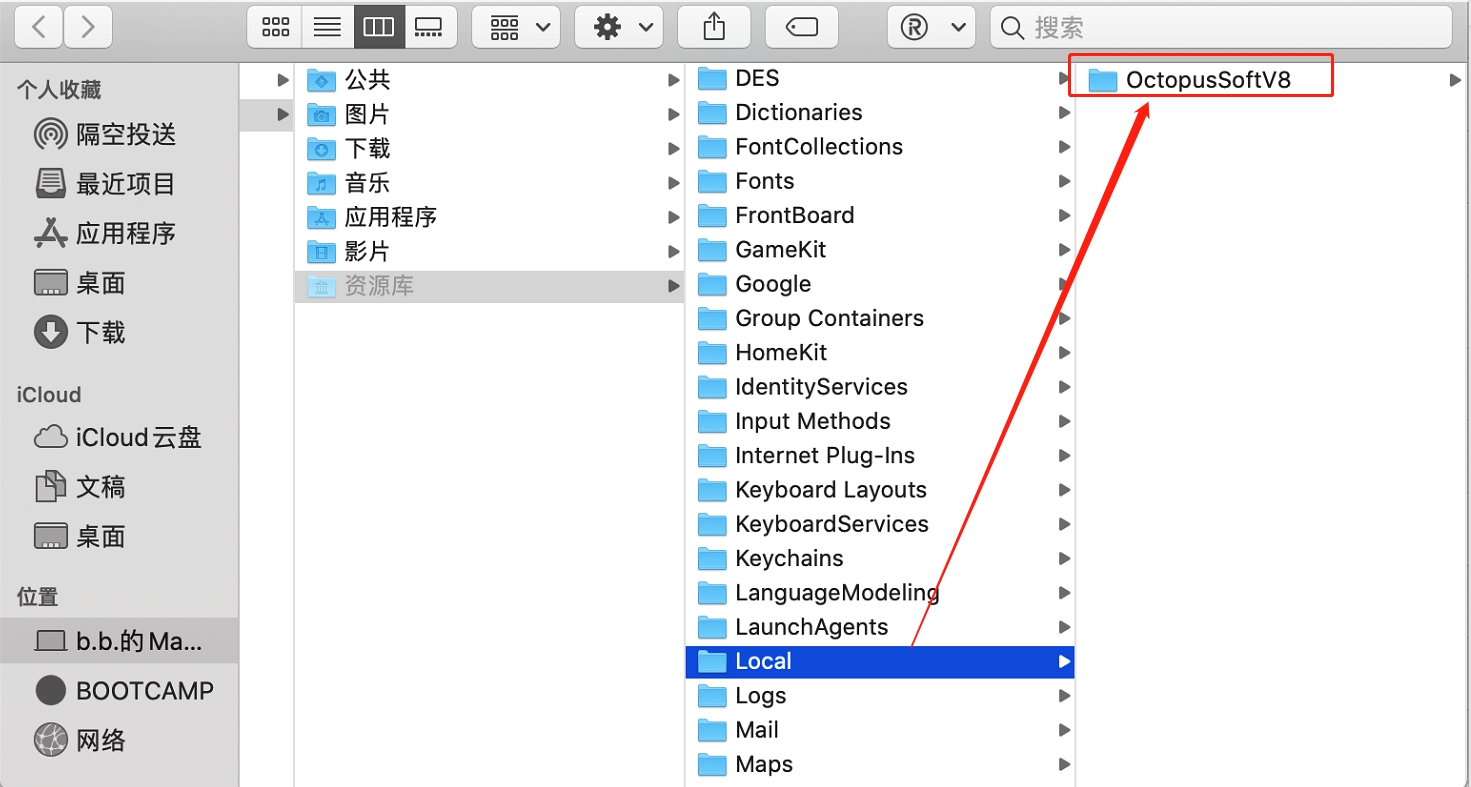1471x787 pixels.
Task: Select the FontCollections folder
Action: coord(880,146)
